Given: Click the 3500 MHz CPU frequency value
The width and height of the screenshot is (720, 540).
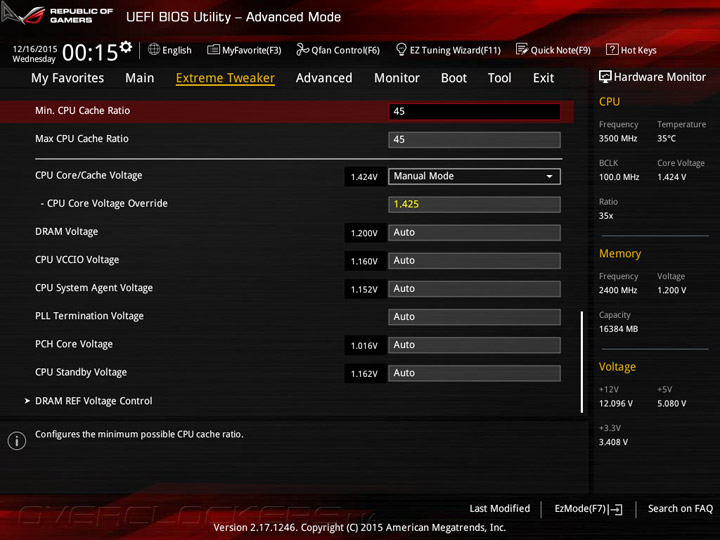Looking at the screenshot, I should pos(618,138).
